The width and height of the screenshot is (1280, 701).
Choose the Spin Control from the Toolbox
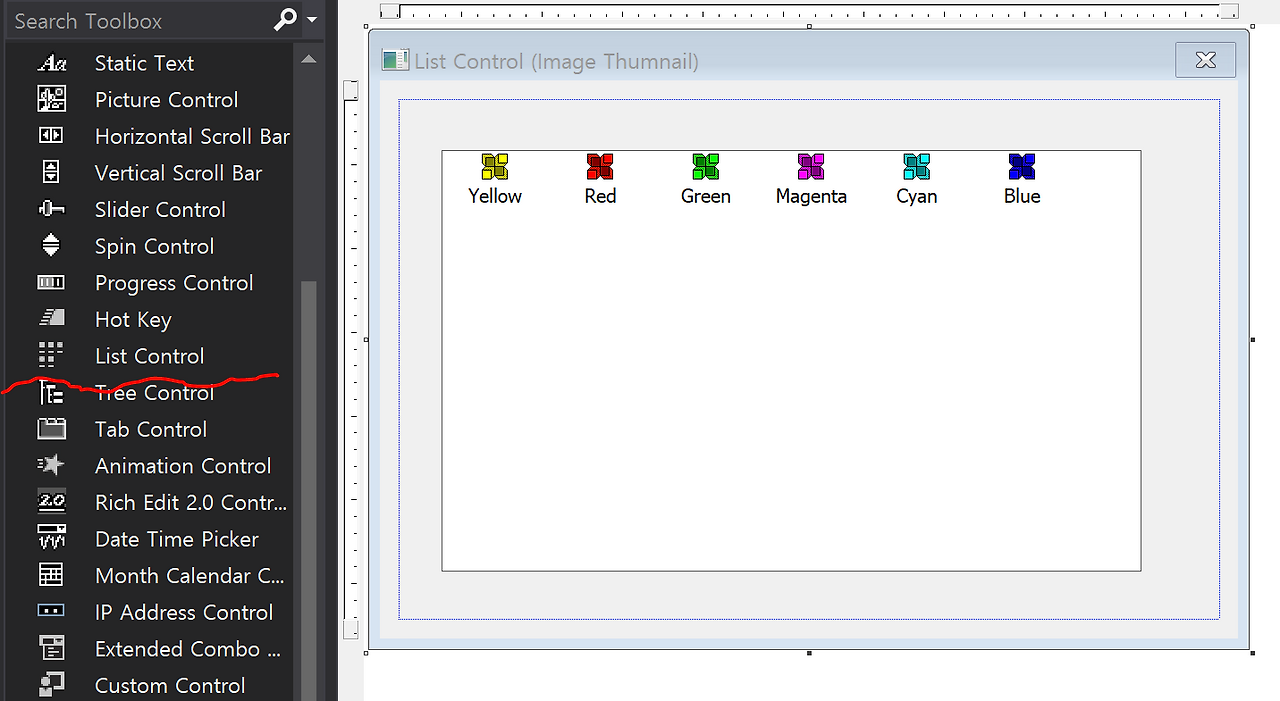153,245
